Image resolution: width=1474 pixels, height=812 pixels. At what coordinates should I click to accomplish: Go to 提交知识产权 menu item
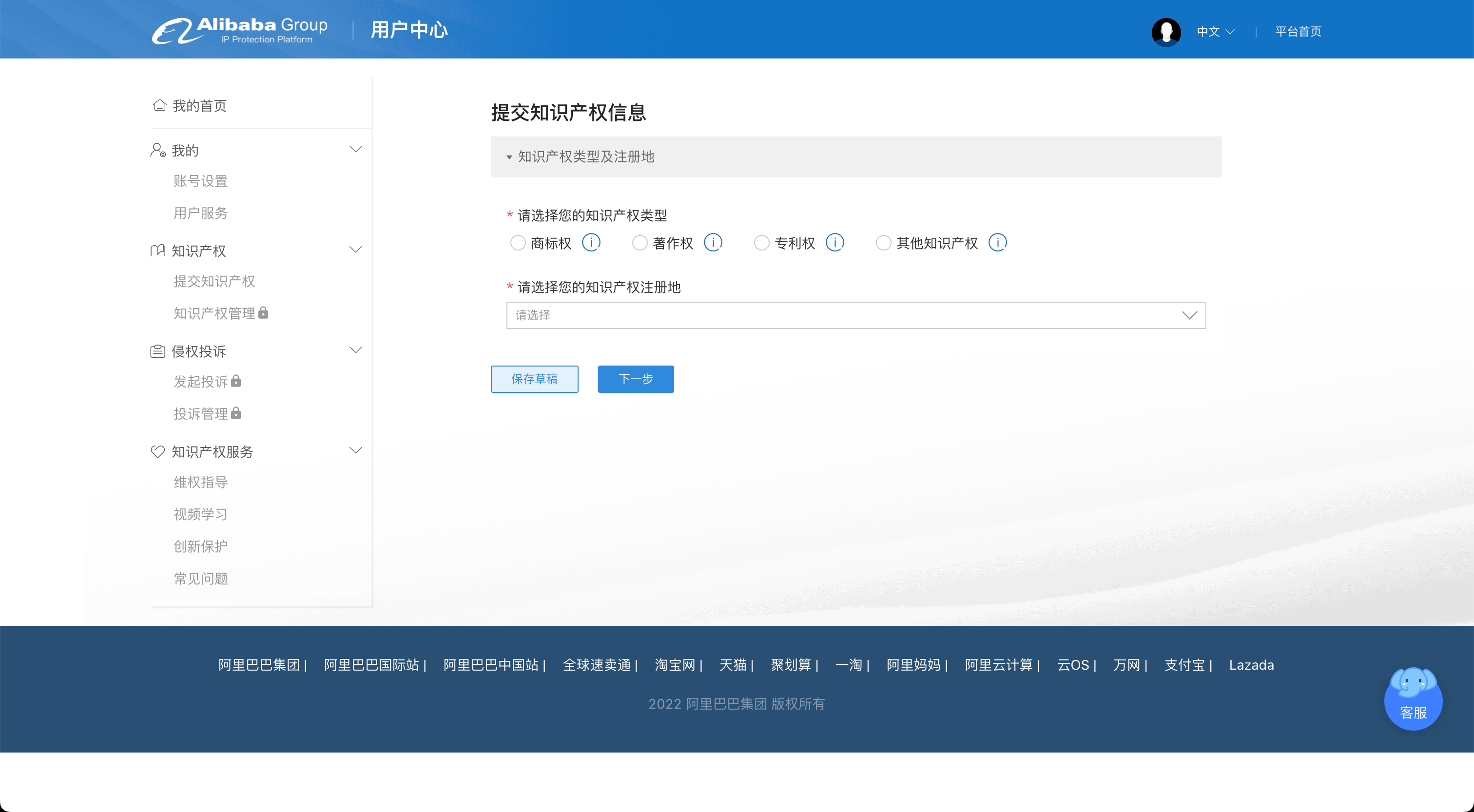(214, 281)
